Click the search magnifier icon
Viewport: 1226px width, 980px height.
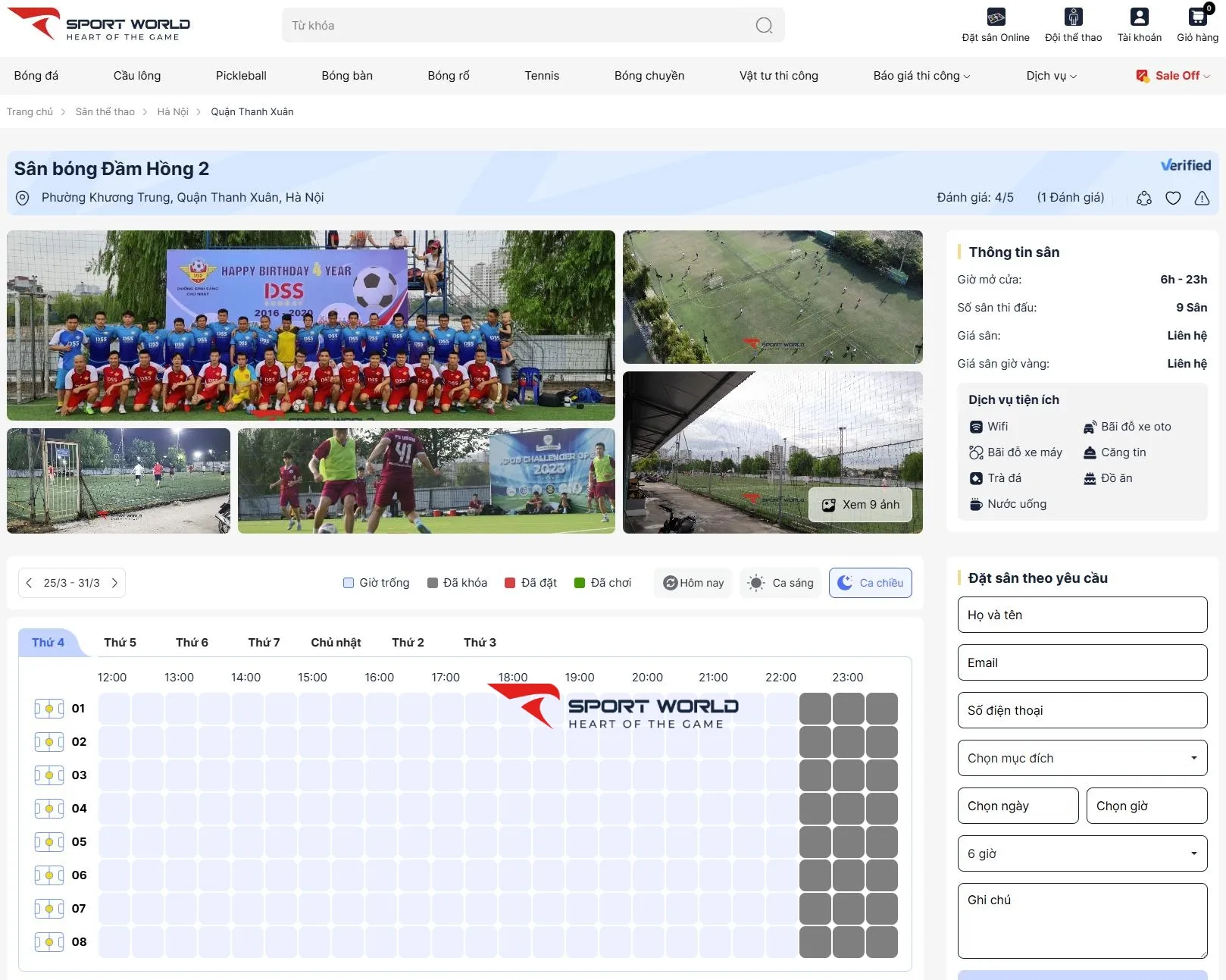click(x=764, y=26)
